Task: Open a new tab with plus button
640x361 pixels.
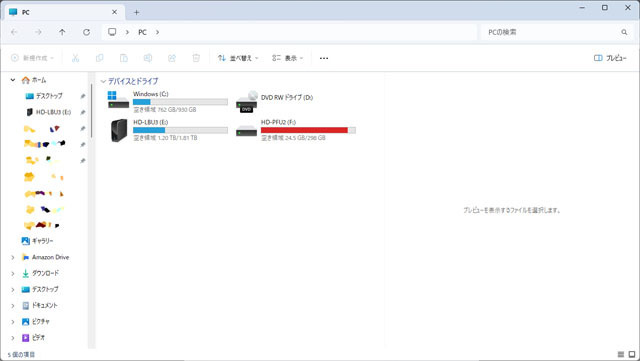Action: [136, 12]
